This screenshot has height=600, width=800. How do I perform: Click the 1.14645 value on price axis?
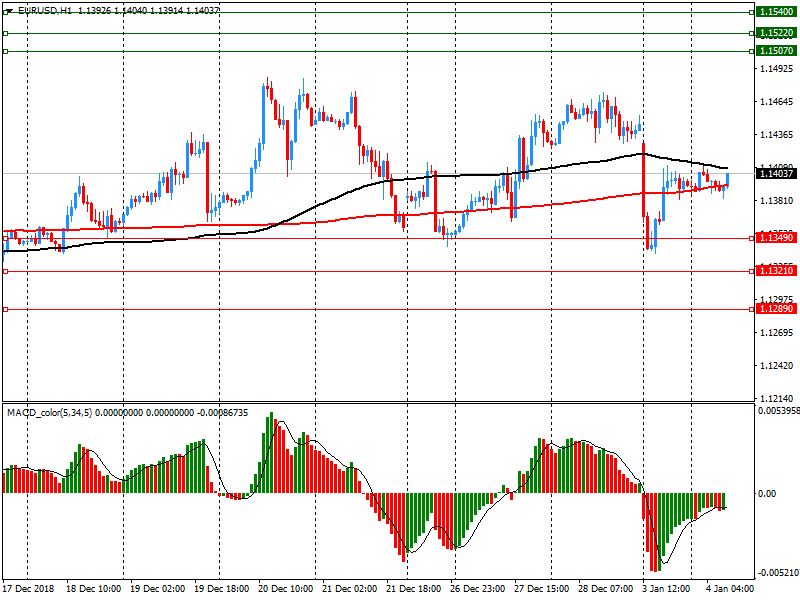point(777,102)
